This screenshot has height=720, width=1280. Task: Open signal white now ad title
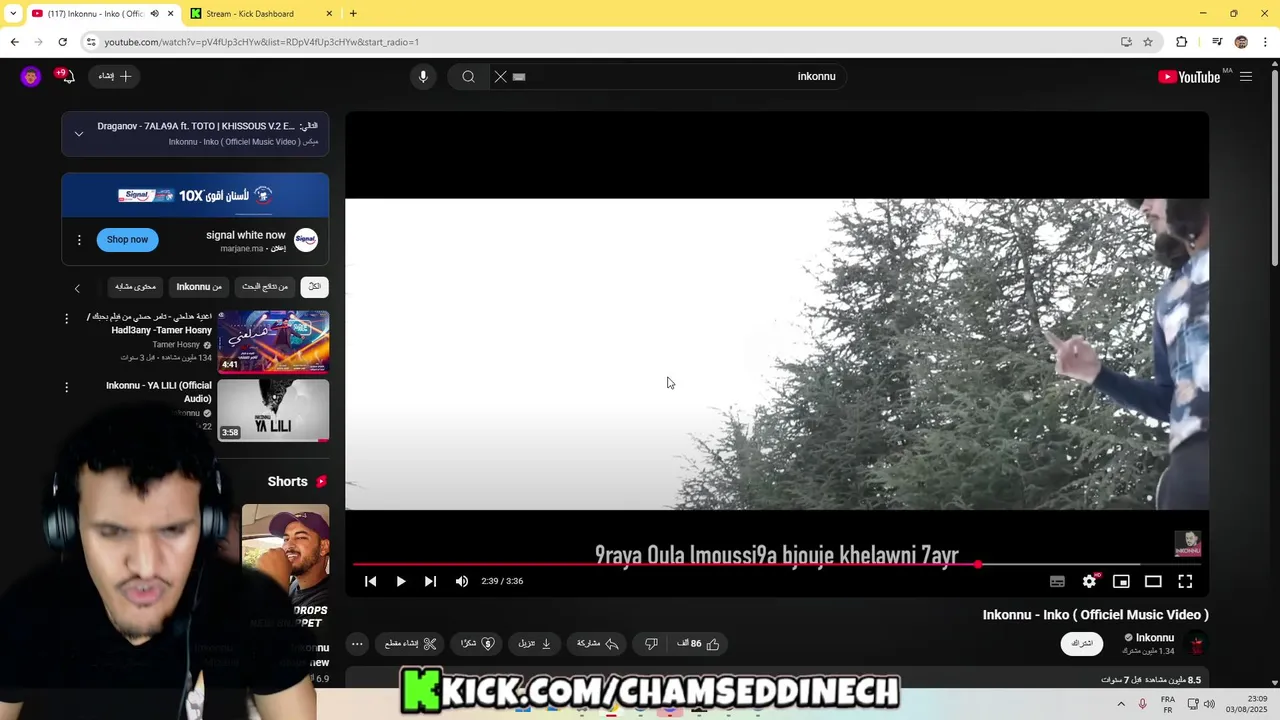coord(246,235)
